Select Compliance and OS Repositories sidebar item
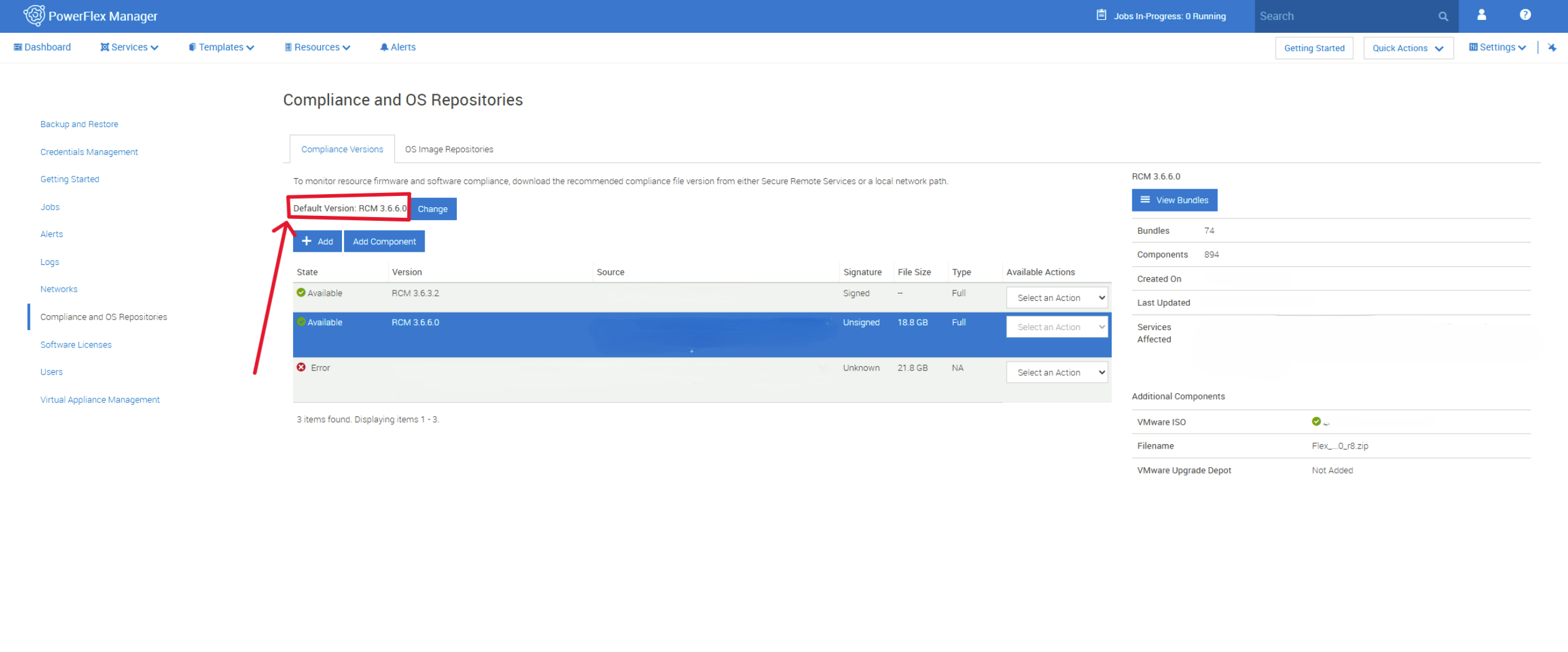 (x=104, y=317)
